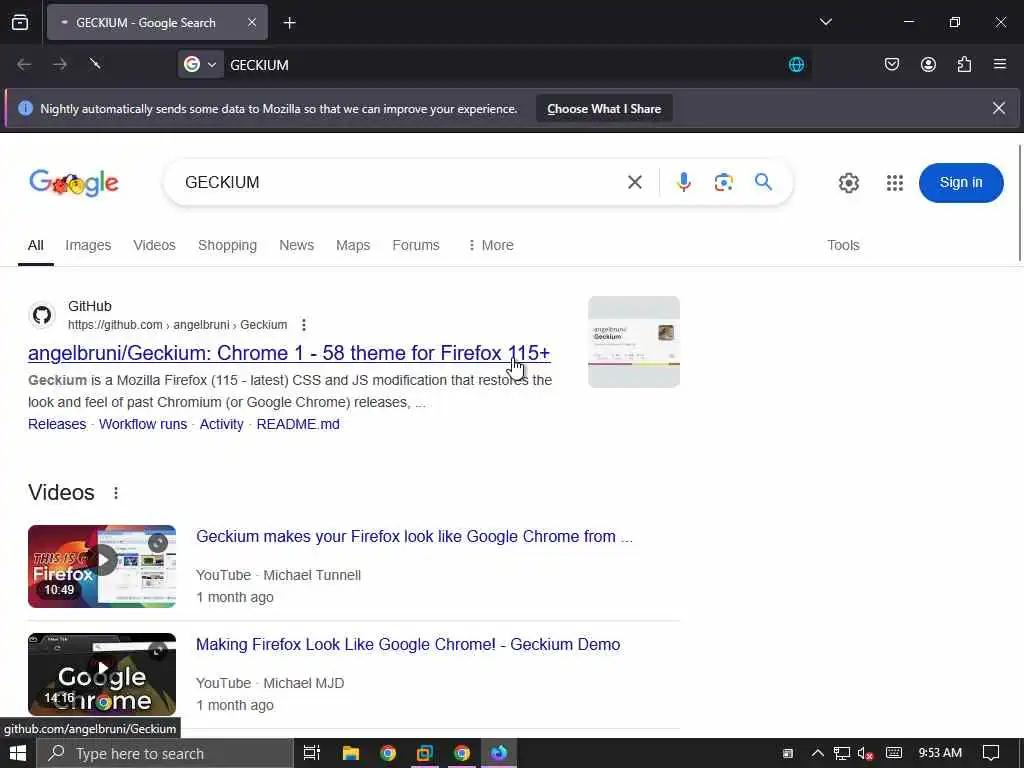Switch to the Maps tab
1024x768 pixels.
(353, 246)
